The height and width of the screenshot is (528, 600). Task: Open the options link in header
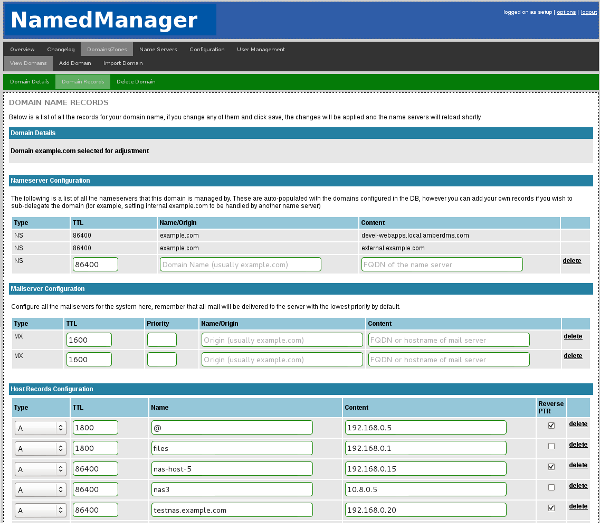(x=566, y=12)
